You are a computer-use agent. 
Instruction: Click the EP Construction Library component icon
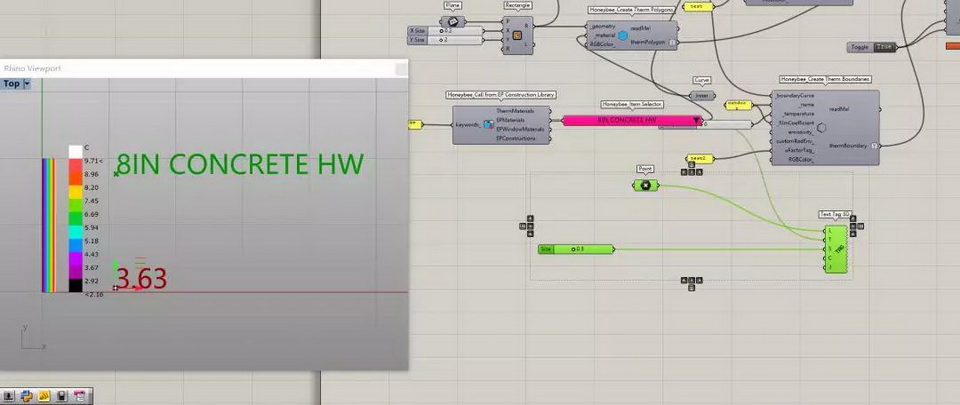click(x=488, y=125)
